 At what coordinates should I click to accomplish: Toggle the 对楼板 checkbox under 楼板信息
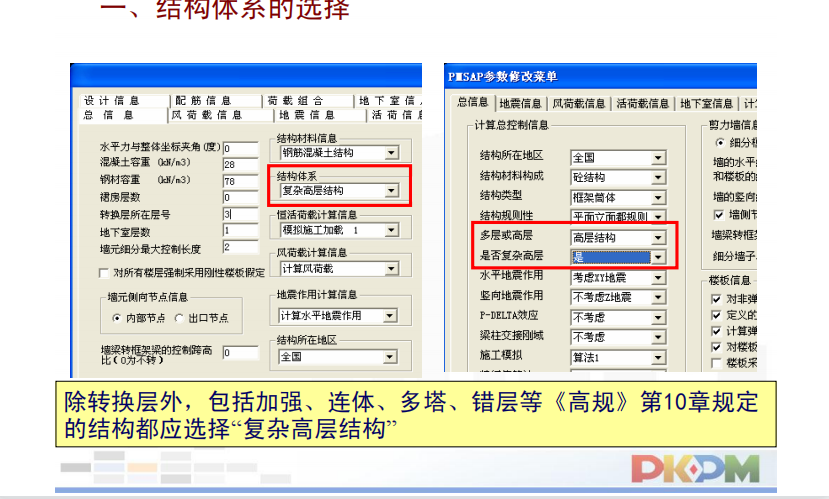point(716,347)
